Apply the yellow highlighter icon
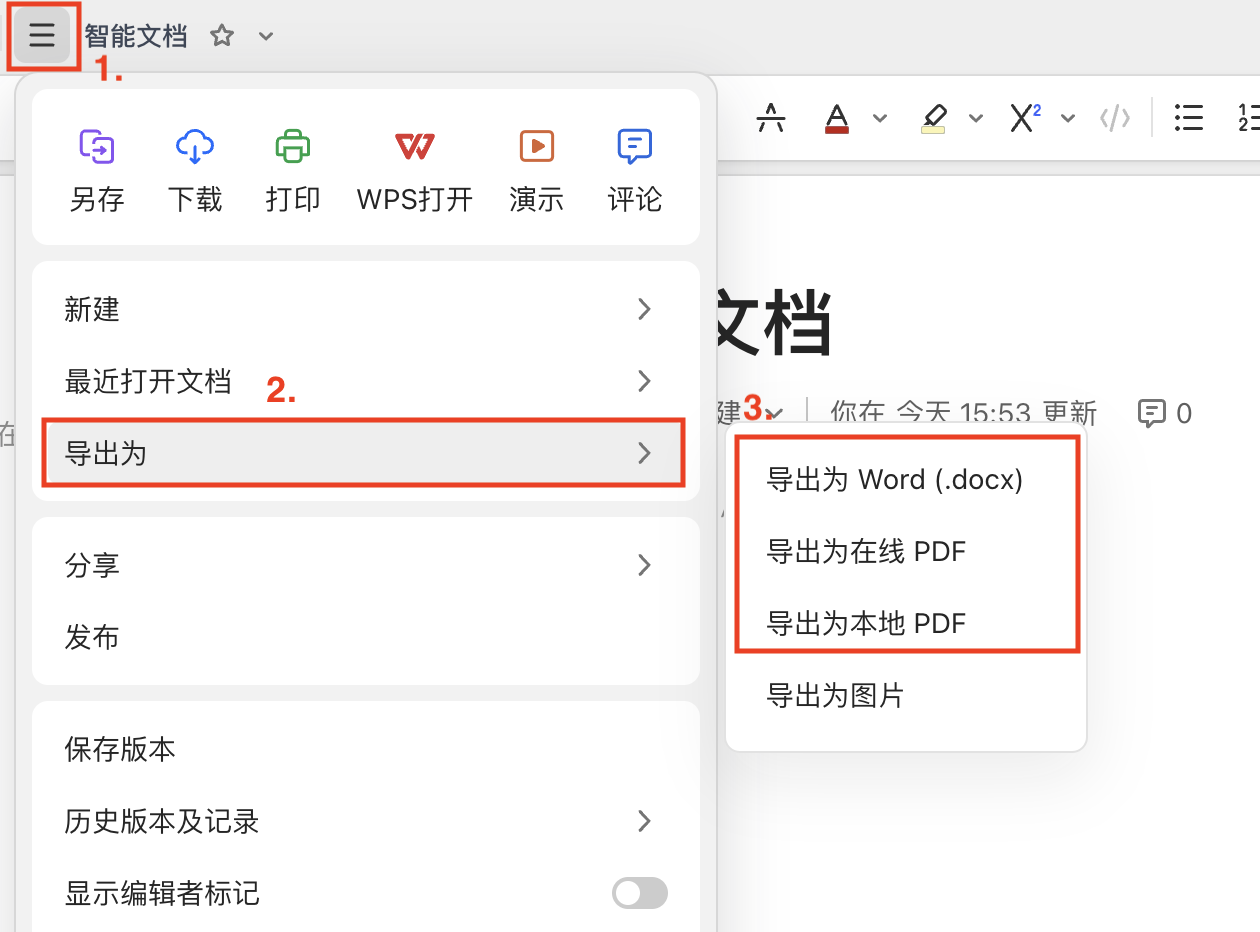Viewport: 1260px width, 932px height. click(x=933, y=118)
